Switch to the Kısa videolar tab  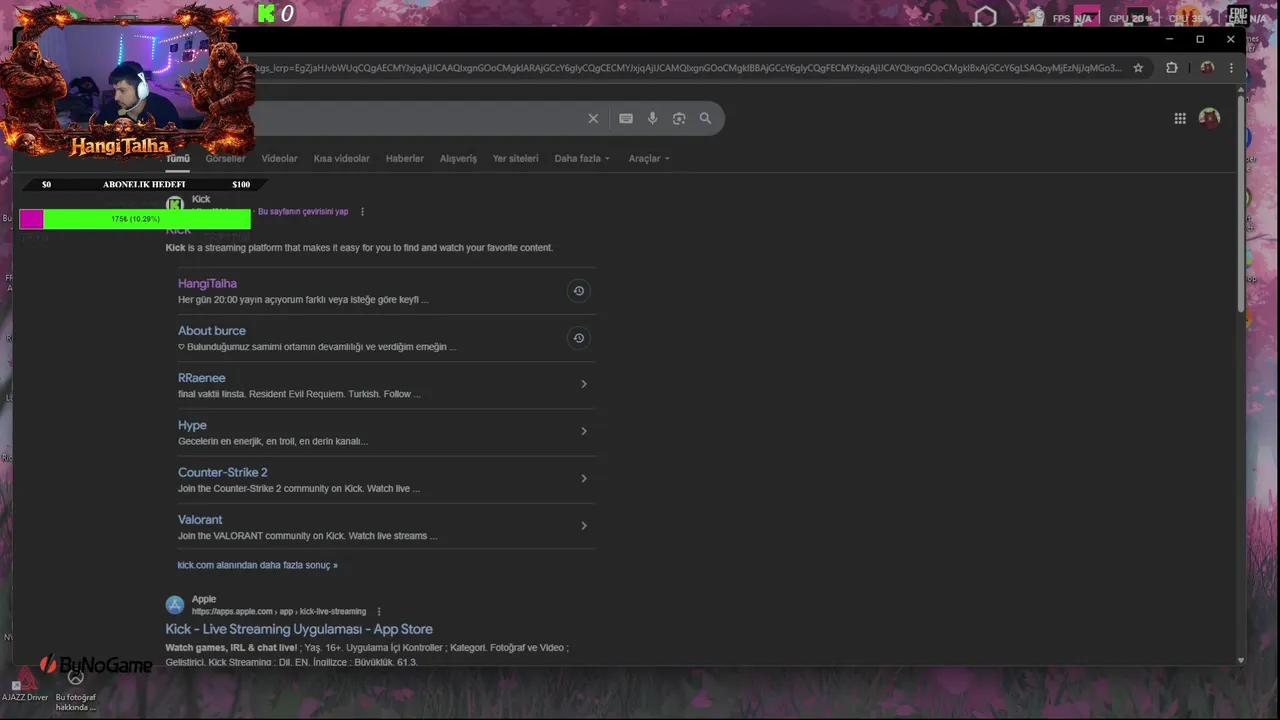click(x=341, y=158)
